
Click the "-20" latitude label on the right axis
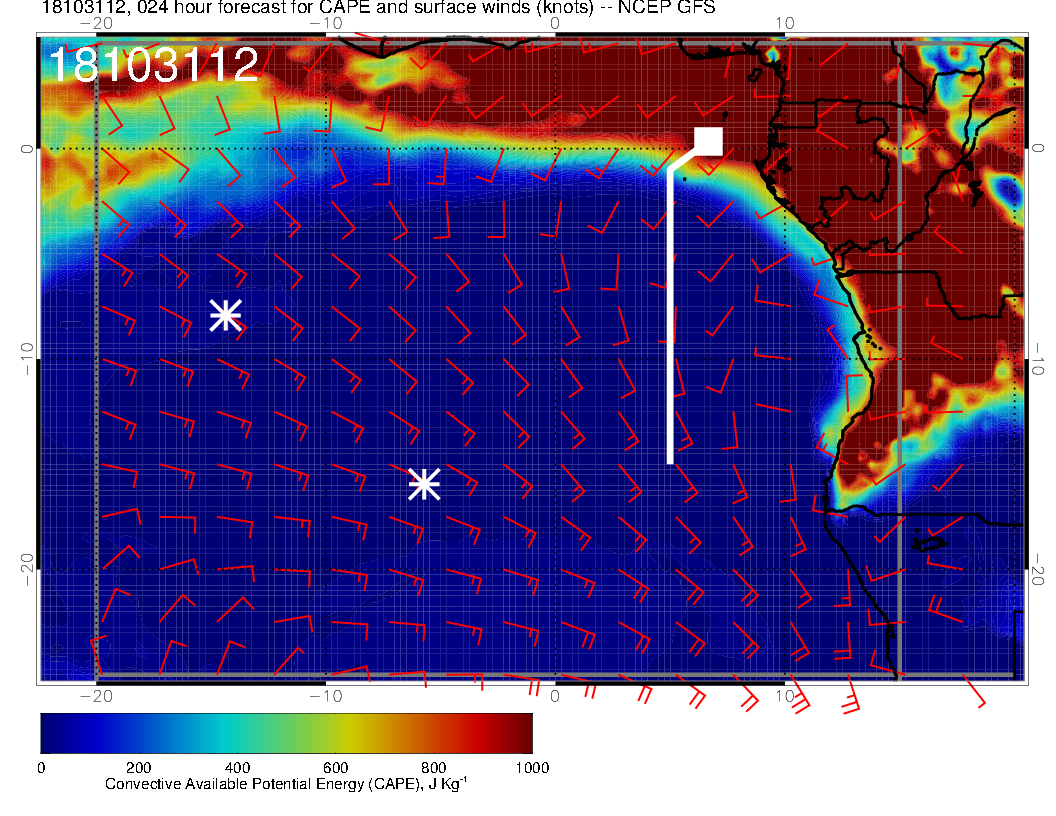(1038, 570)
